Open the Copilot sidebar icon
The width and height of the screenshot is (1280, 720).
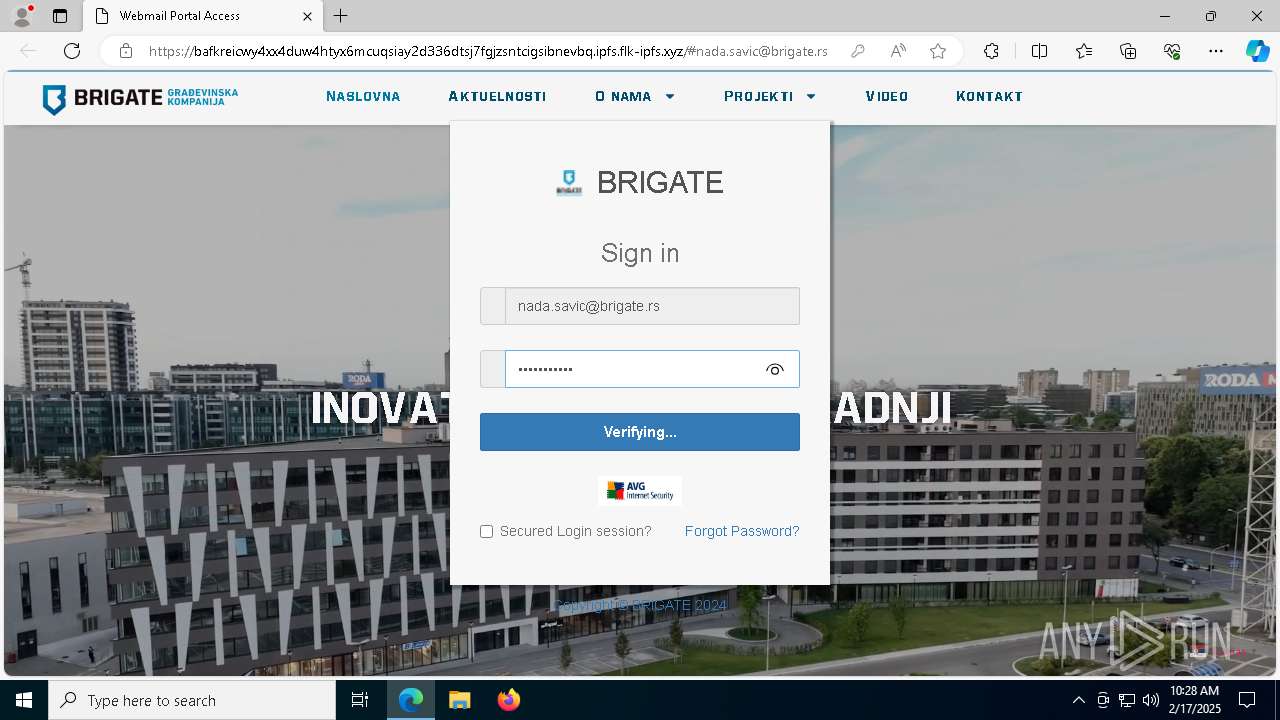click(1257, 51)
